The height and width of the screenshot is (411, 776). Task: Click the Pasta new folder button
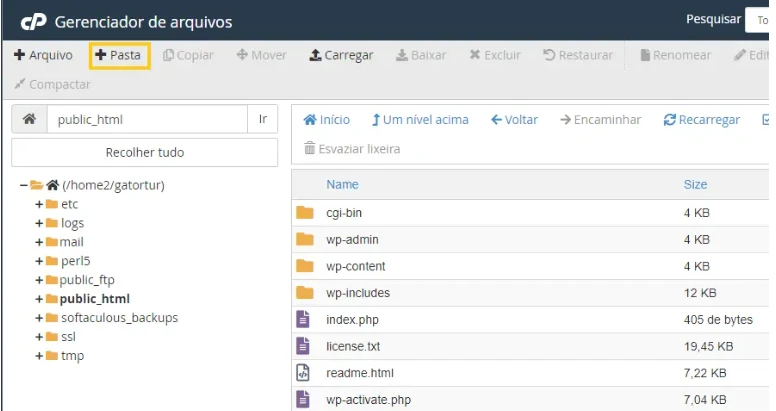[119, 55]
